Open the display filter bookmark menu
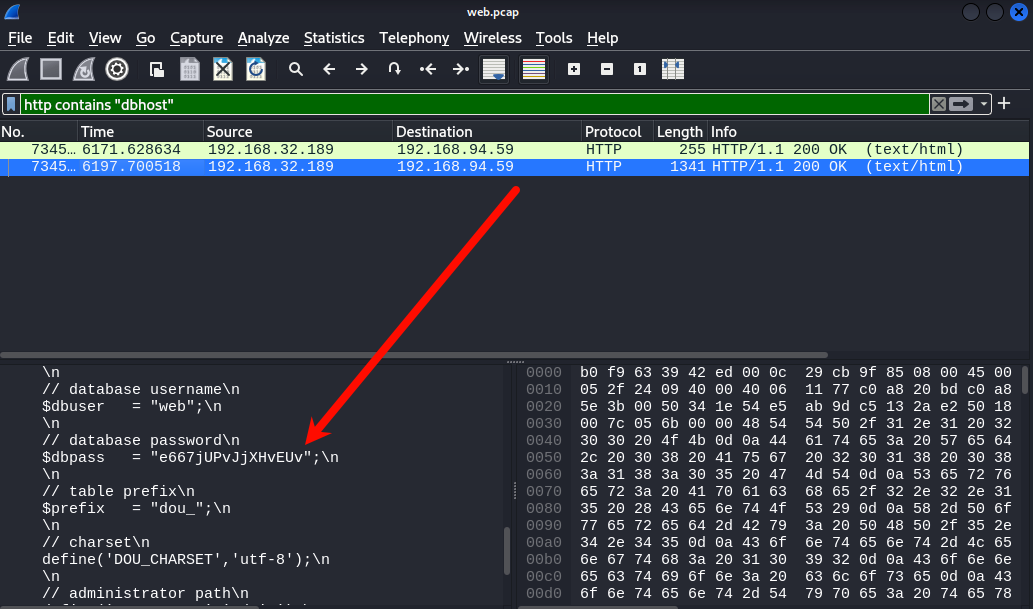The image size is (1033, 609). click(10, 104)
